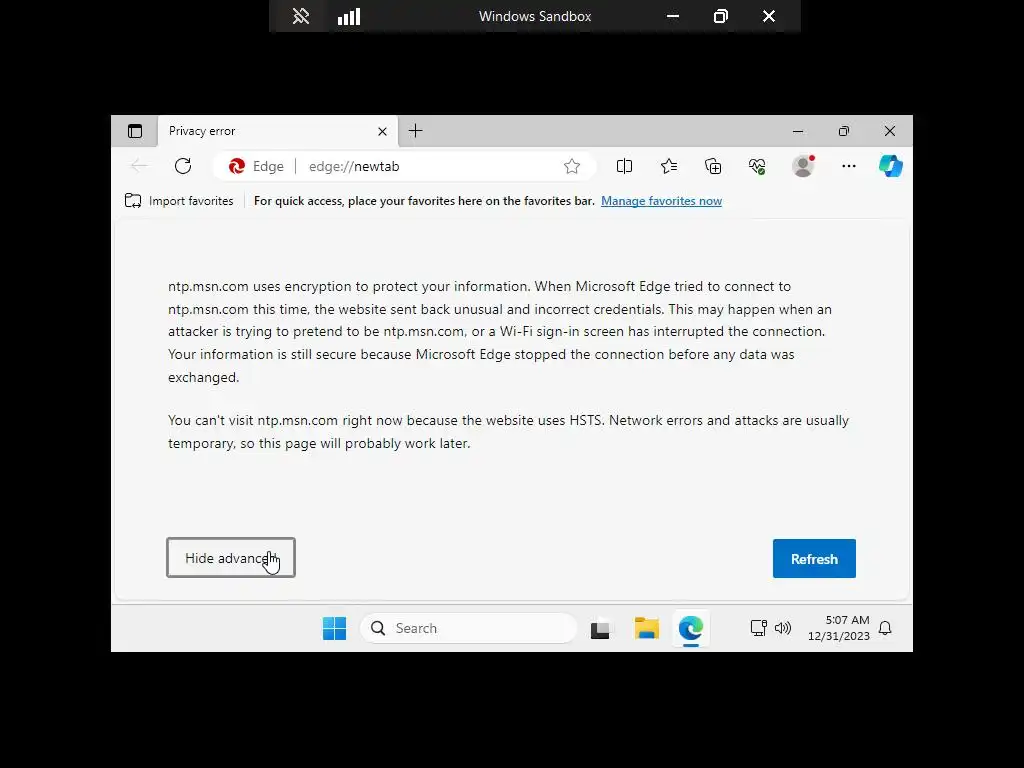Click Import favorites in favorites bar
1024x768 pixels.
[x=179, y=201]
